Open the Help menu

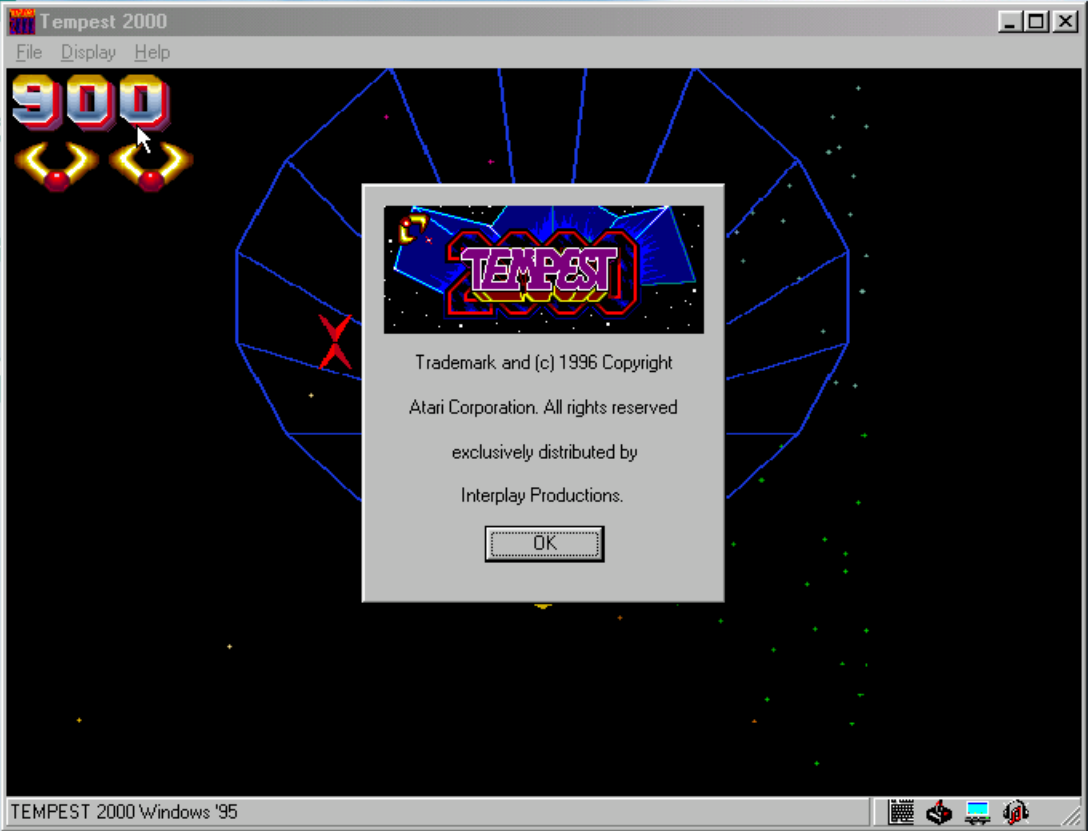pyautogui.click(x=152, y=52)
